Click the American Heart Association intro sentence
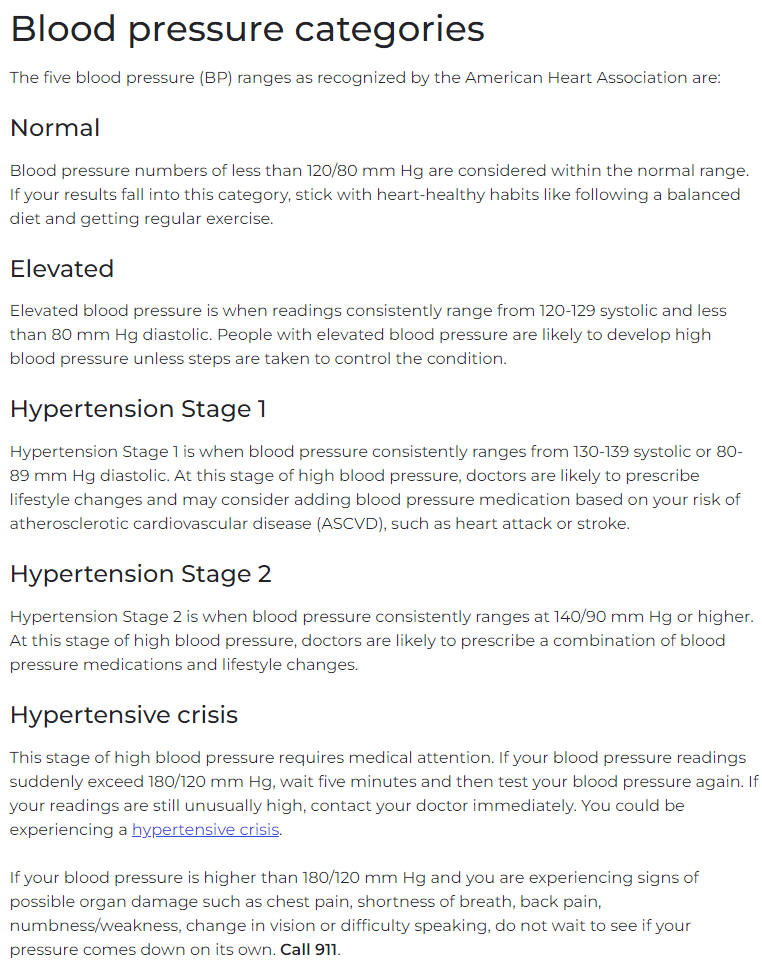The width and height of the screenshot is (762, 965). tap(365, 78)
